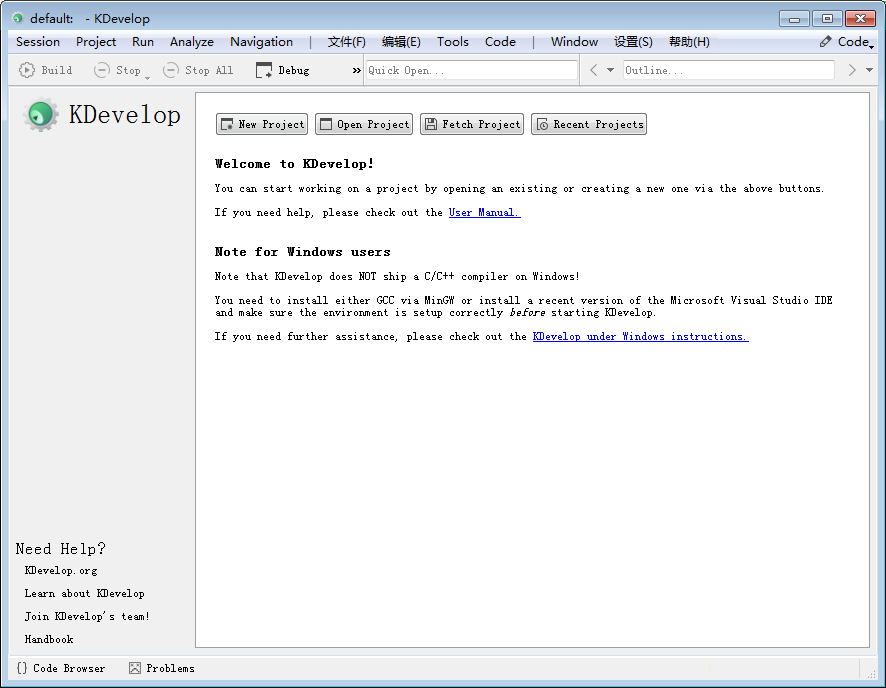Image resolution: width=886 pixels, height=688 pixels.
Task: Open the 设置(S) menu
Action: tap(633, 42)
